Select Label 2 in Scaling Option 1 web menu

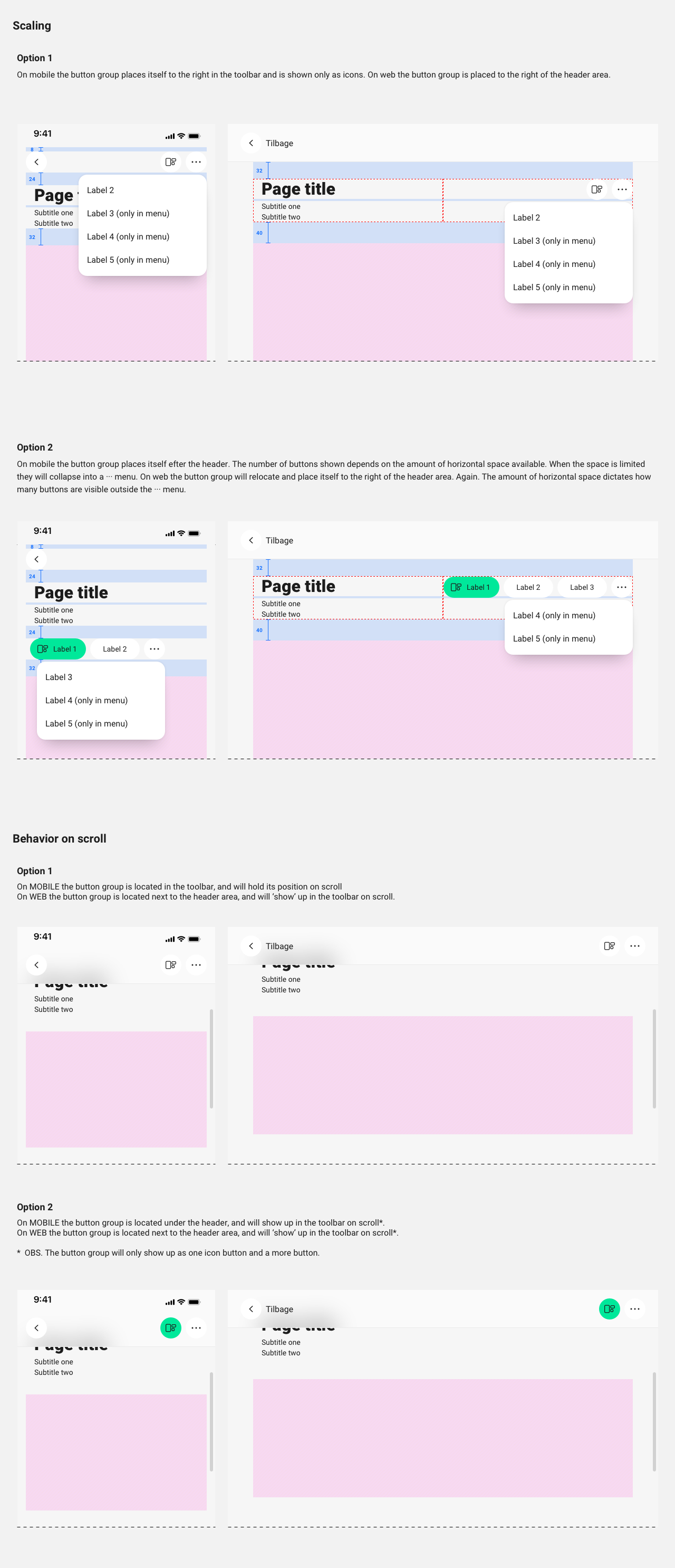point(568,218)
